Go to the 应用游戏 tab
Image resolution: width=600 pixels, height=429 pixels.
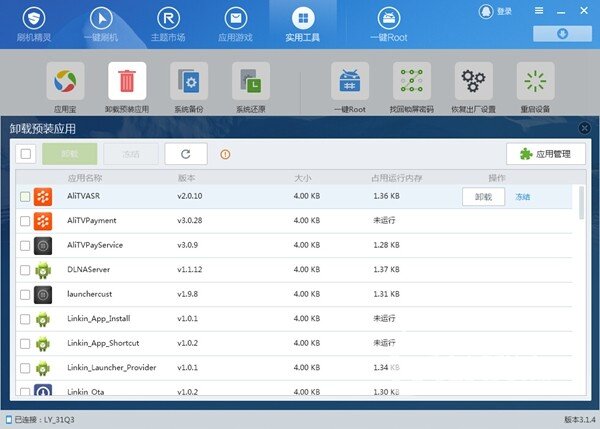click(x=235, y=24)
